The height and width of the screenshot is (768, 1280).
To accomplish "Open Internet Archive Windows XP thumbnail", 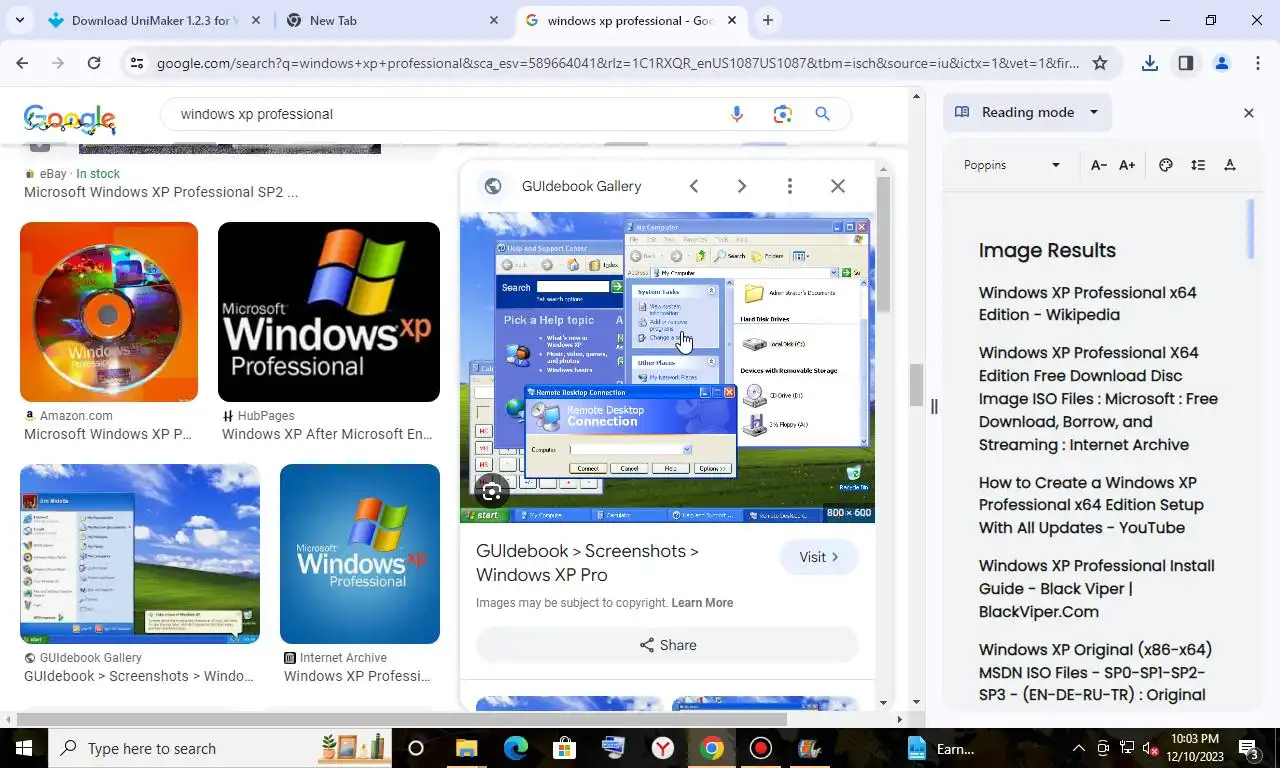I will 360,554.
